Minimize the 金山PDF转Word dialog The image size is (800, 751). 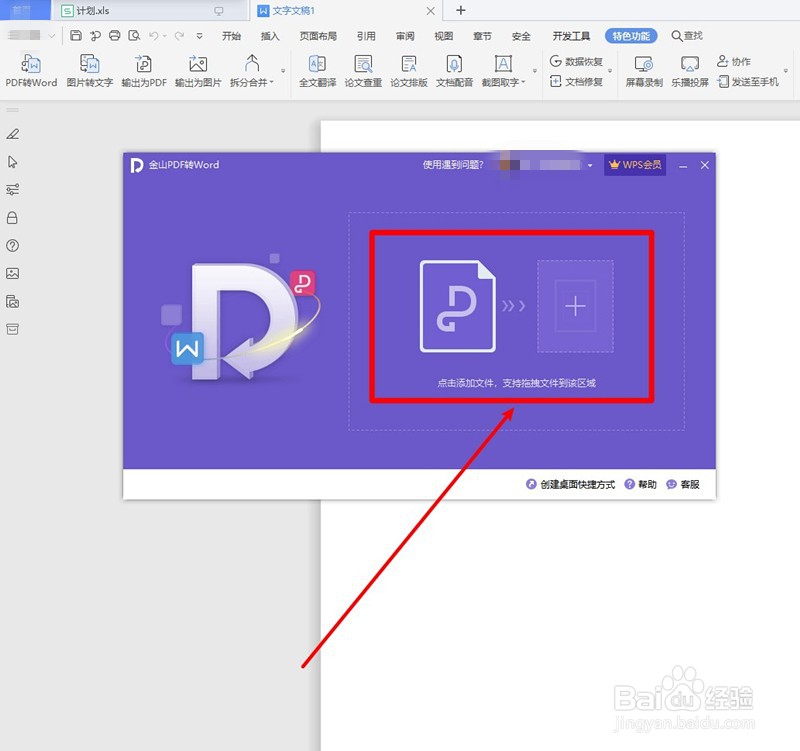[683, 165]
